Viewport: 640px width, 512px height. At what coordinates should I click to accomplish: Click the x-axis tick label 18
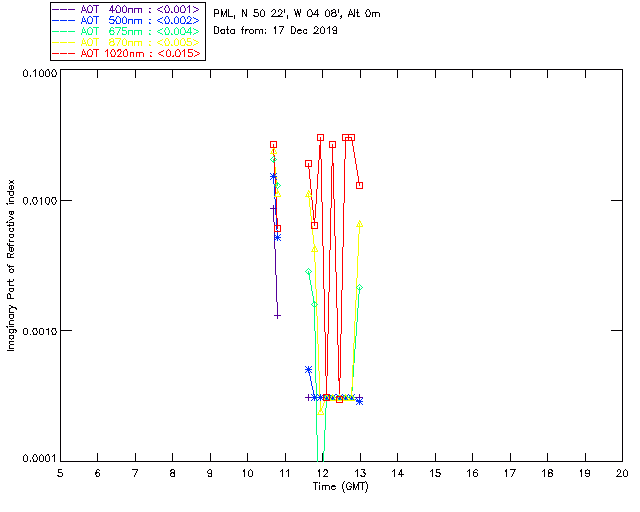coord(547,474)
